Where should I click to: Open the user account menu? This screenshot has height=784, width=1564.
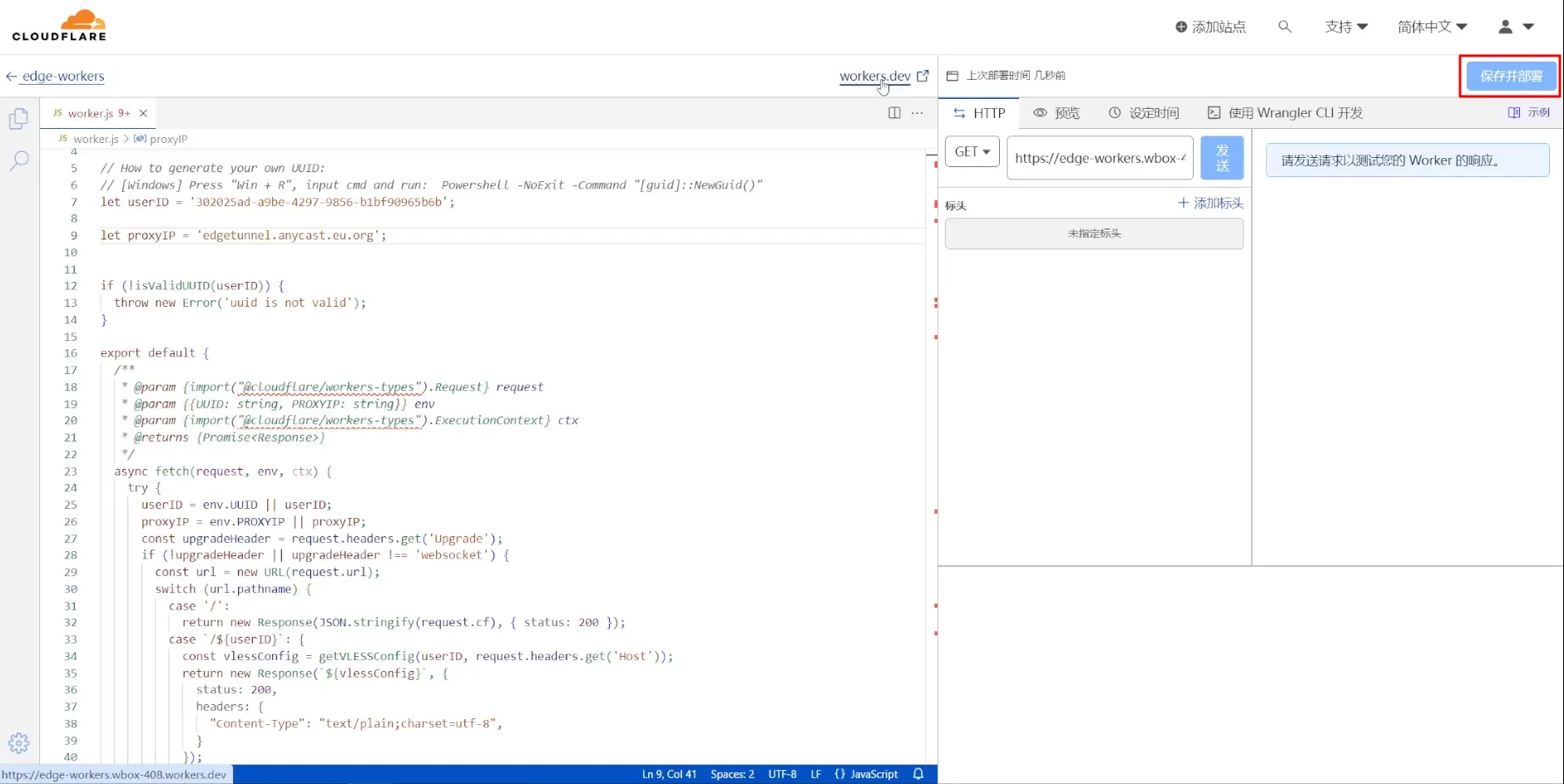click(x=1516, y=27)
